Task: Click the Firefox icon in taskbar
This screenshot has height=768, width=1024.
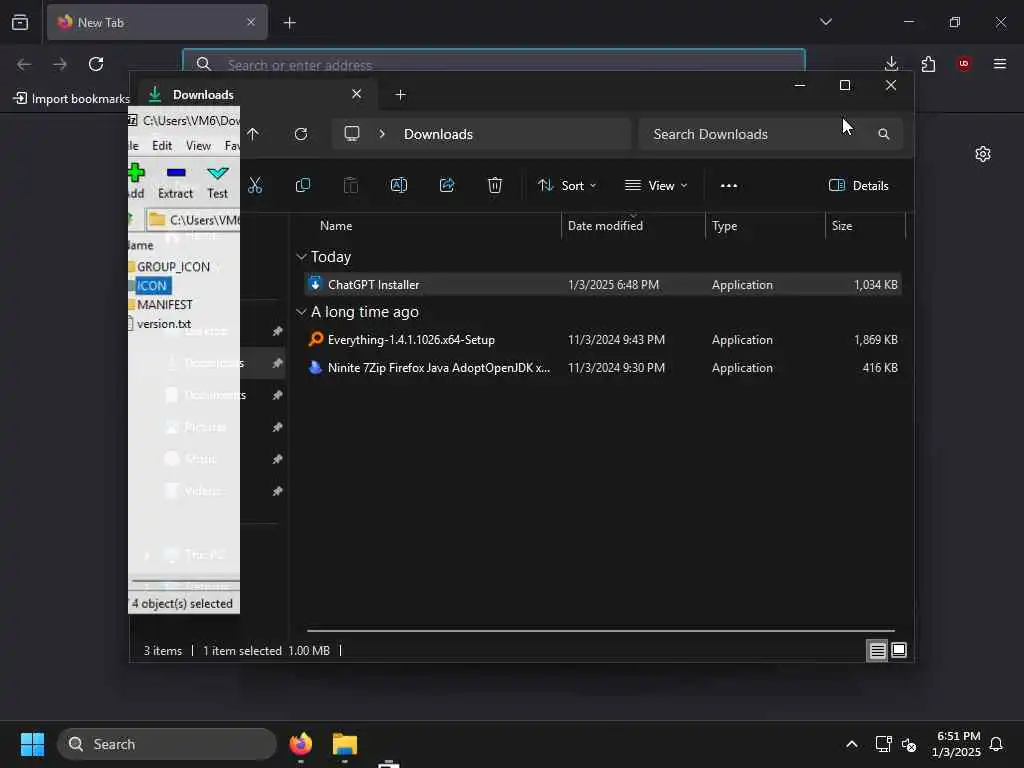Action: (x=300, y=744)
